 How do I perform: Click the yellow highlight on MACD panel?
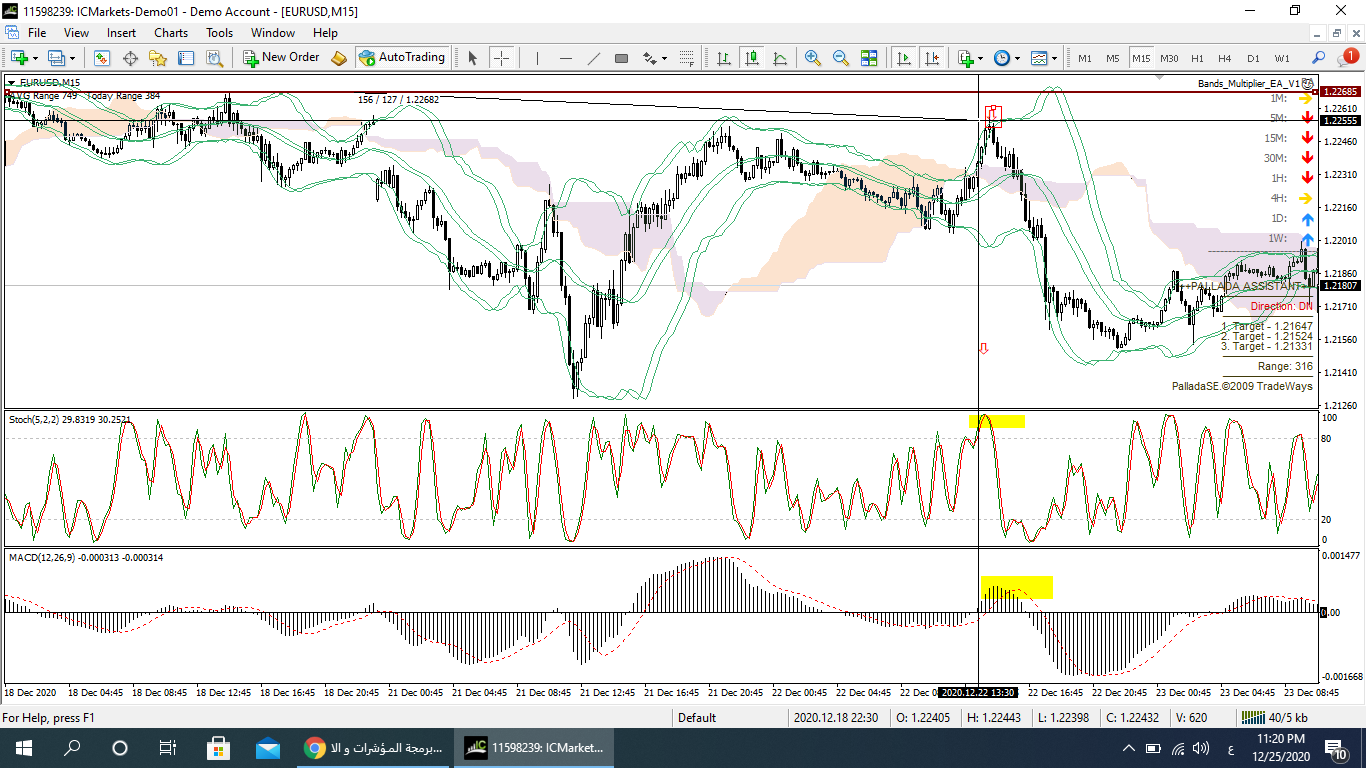(x=1017, y=587)
